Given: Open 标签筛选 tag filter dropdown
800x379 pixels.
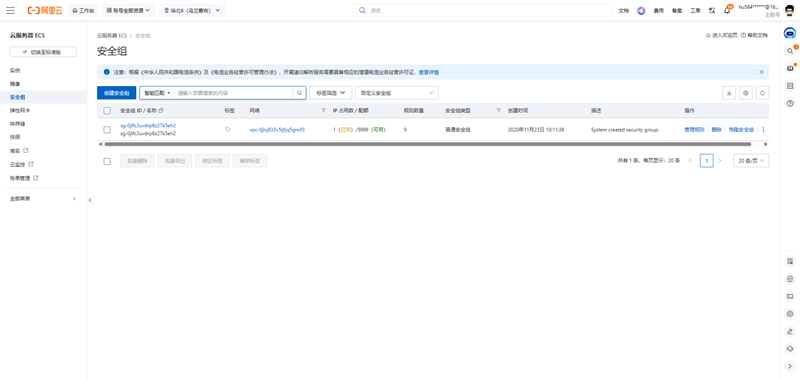Looking at the screenshot, I should [x=331, y=93].
